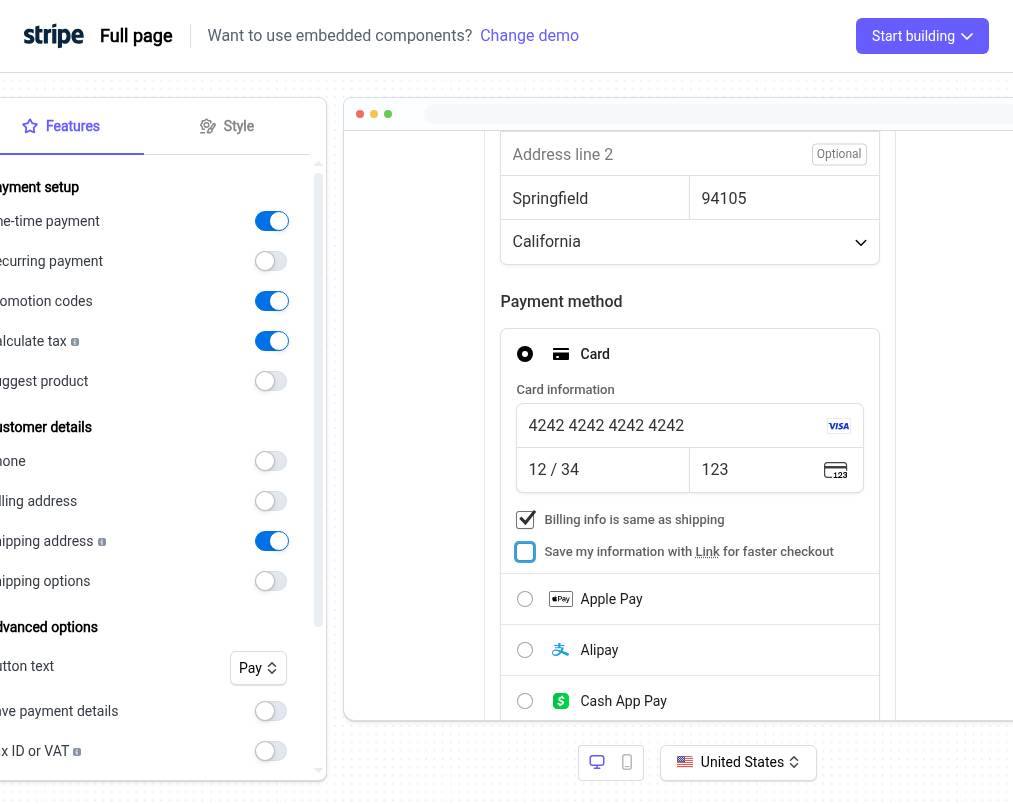Click the Address line 2 field
Viewport: 1013px width, 804px height.
[689, 154]
